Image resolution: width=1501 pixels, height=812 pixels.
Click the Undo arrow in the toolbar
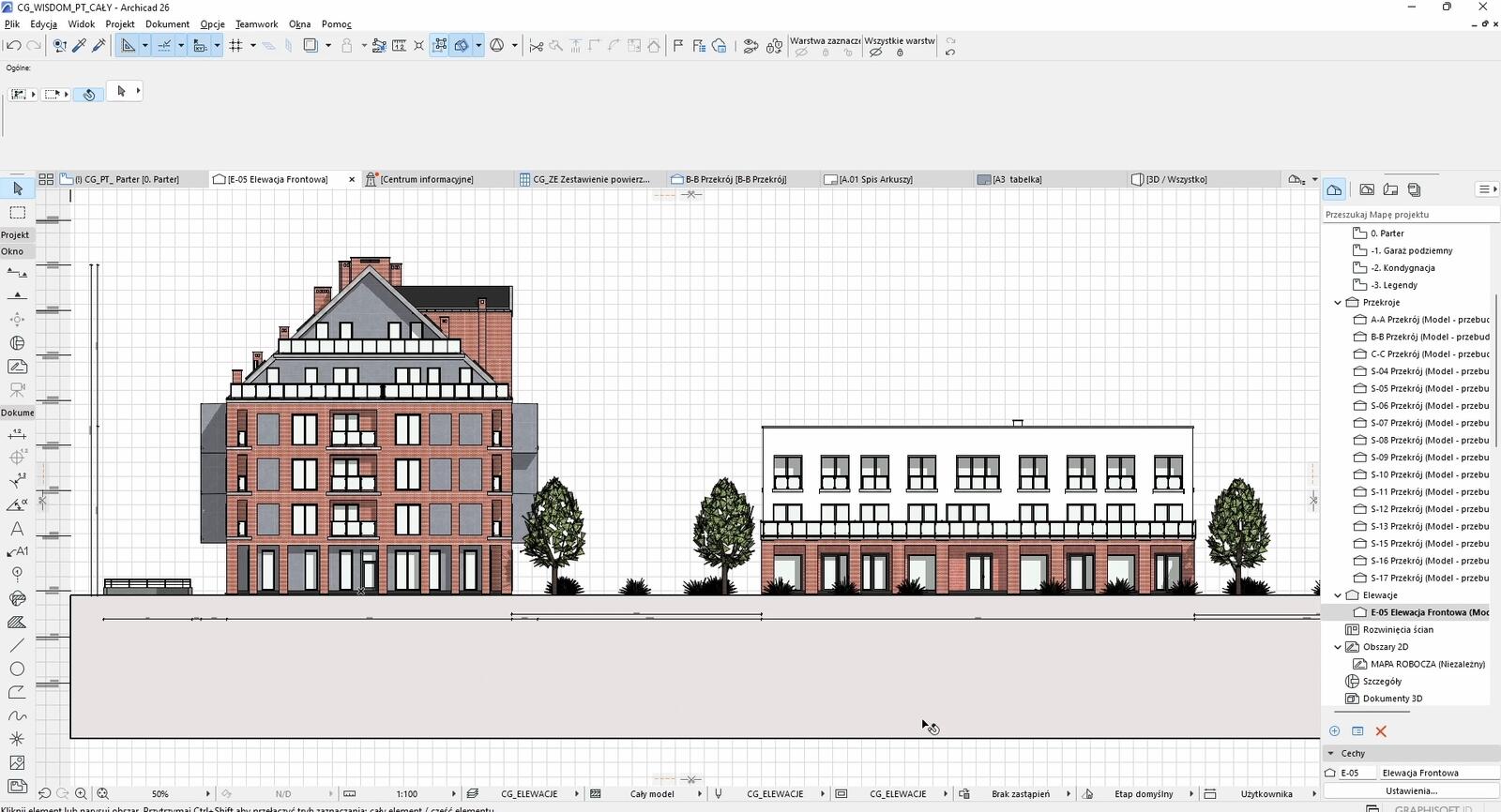(14, 45)
